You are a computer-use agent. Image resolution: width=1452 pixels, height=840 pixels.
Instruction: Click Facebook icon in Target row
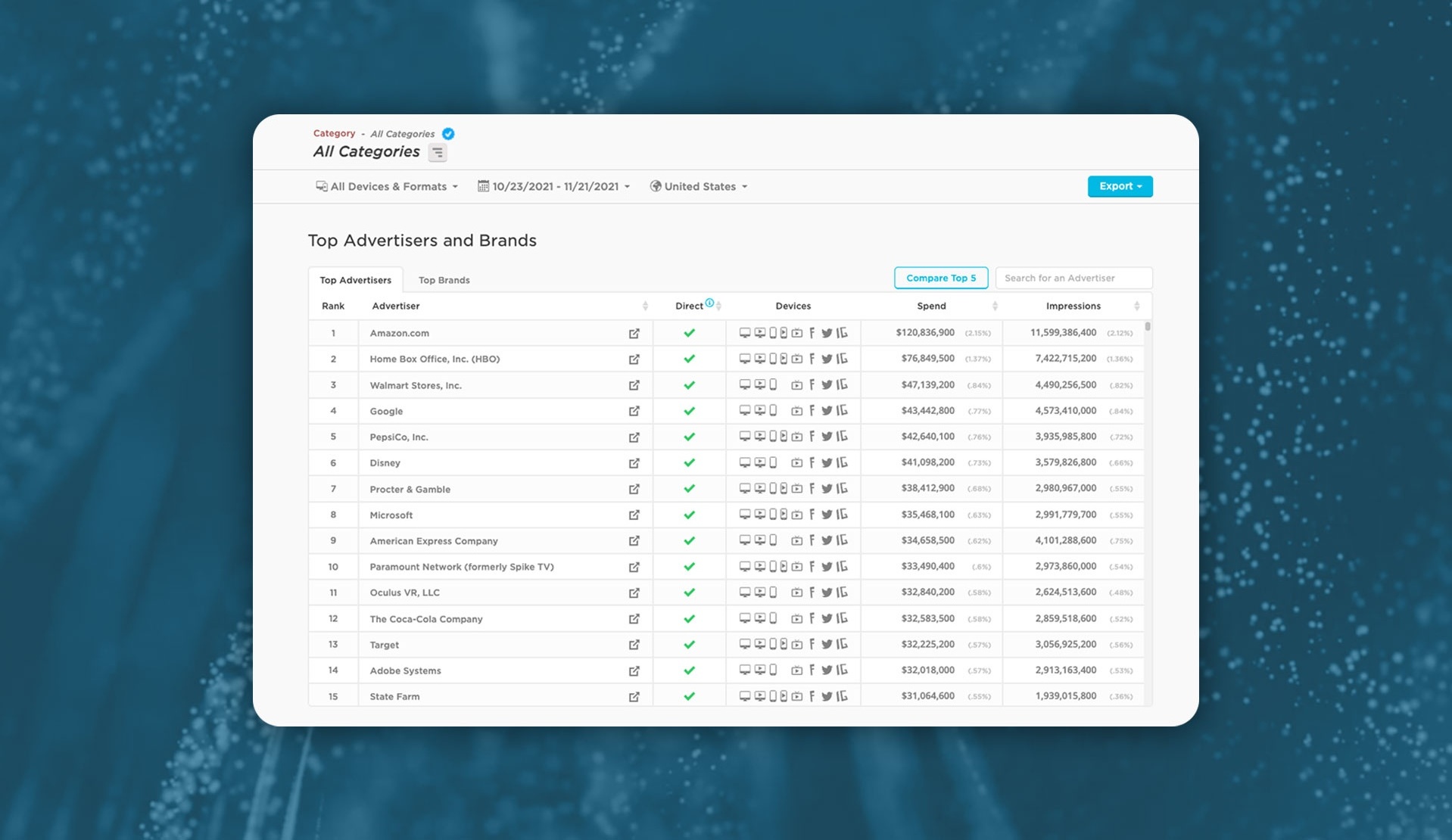tap(812, 644)
